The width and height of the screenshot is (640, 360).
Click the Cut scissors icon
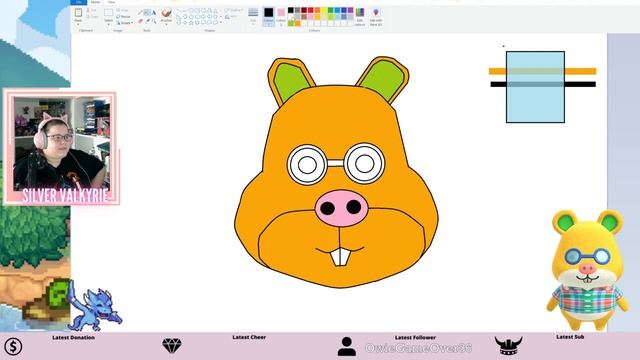tap(92, 10)
